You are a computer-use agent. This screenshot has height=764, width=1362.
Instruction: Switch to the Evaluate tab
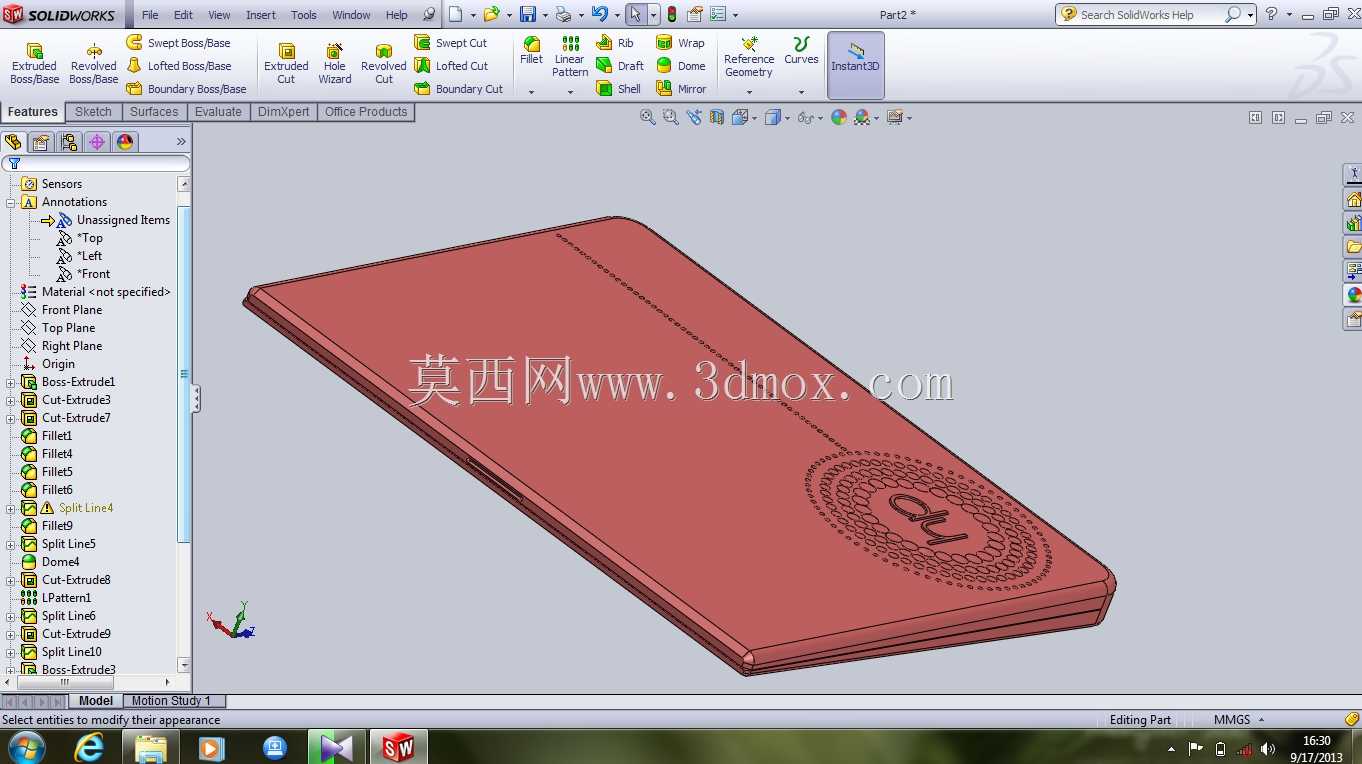pyautogui.click(x=218, y=112)
